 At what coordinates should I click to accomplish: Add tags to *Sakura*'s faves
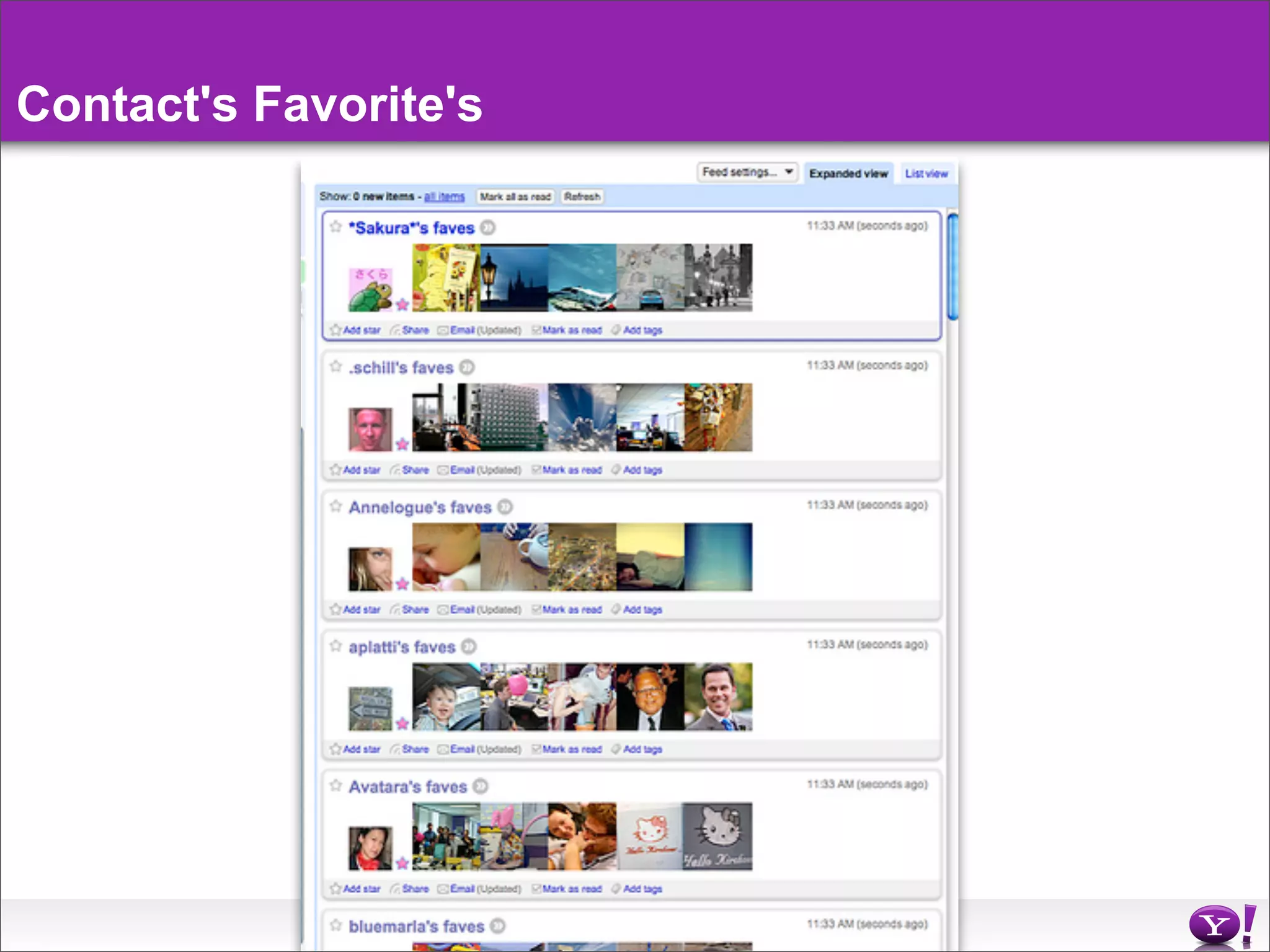(637, 330)
